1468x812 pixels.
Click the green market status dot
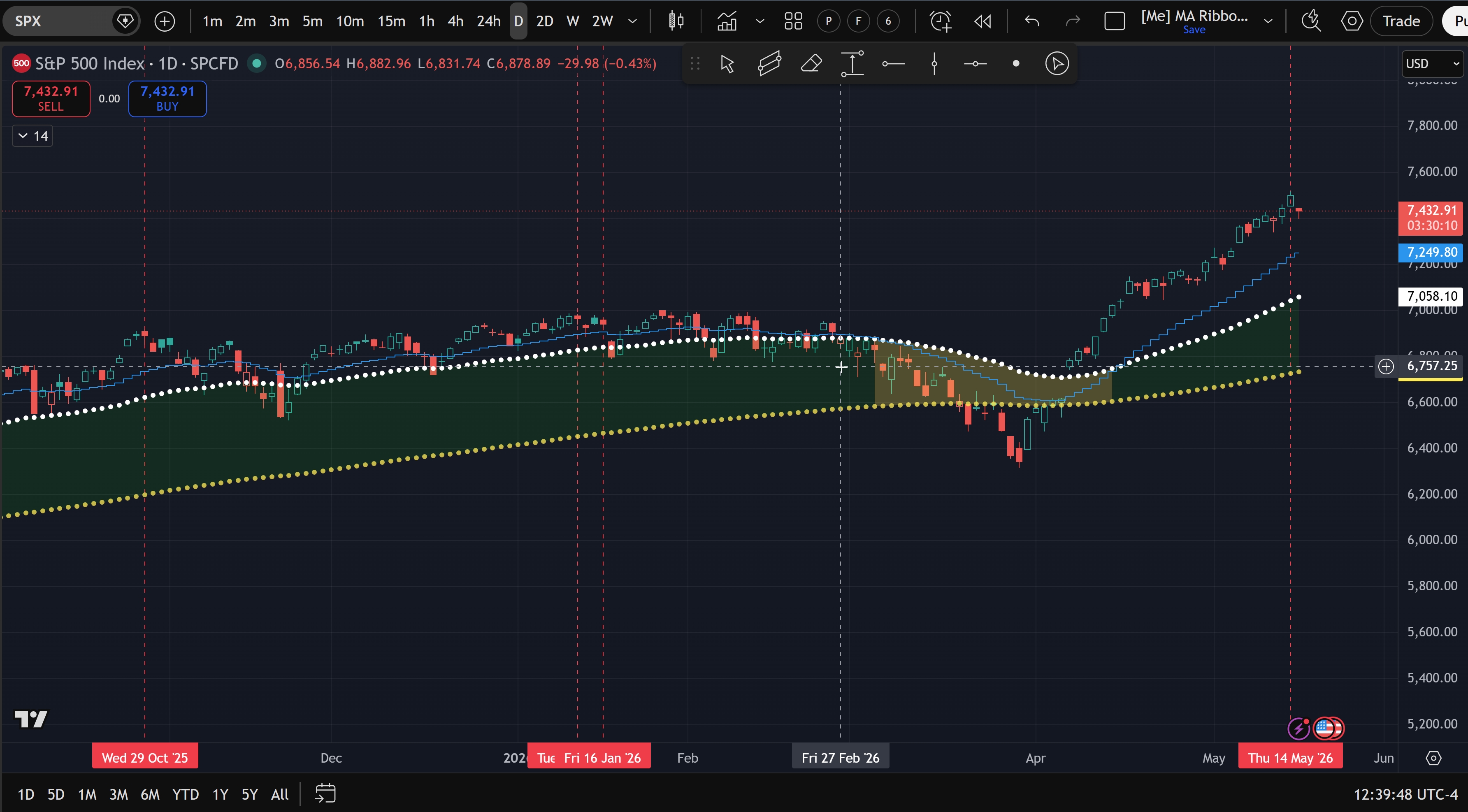point(256,63)
